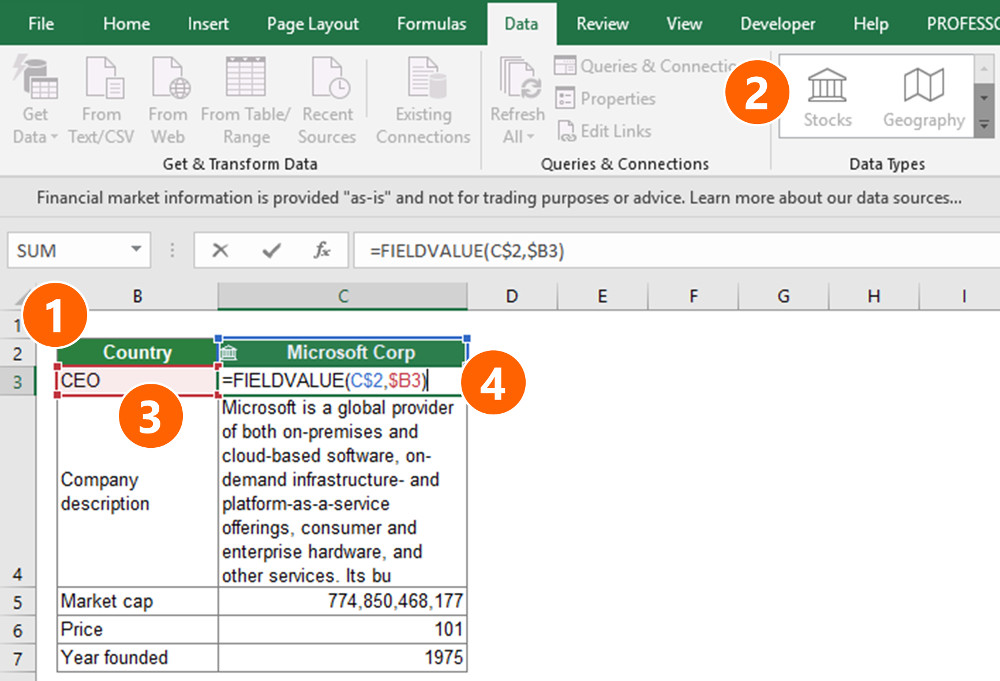Select the Year founded cell

pos(137,657)
